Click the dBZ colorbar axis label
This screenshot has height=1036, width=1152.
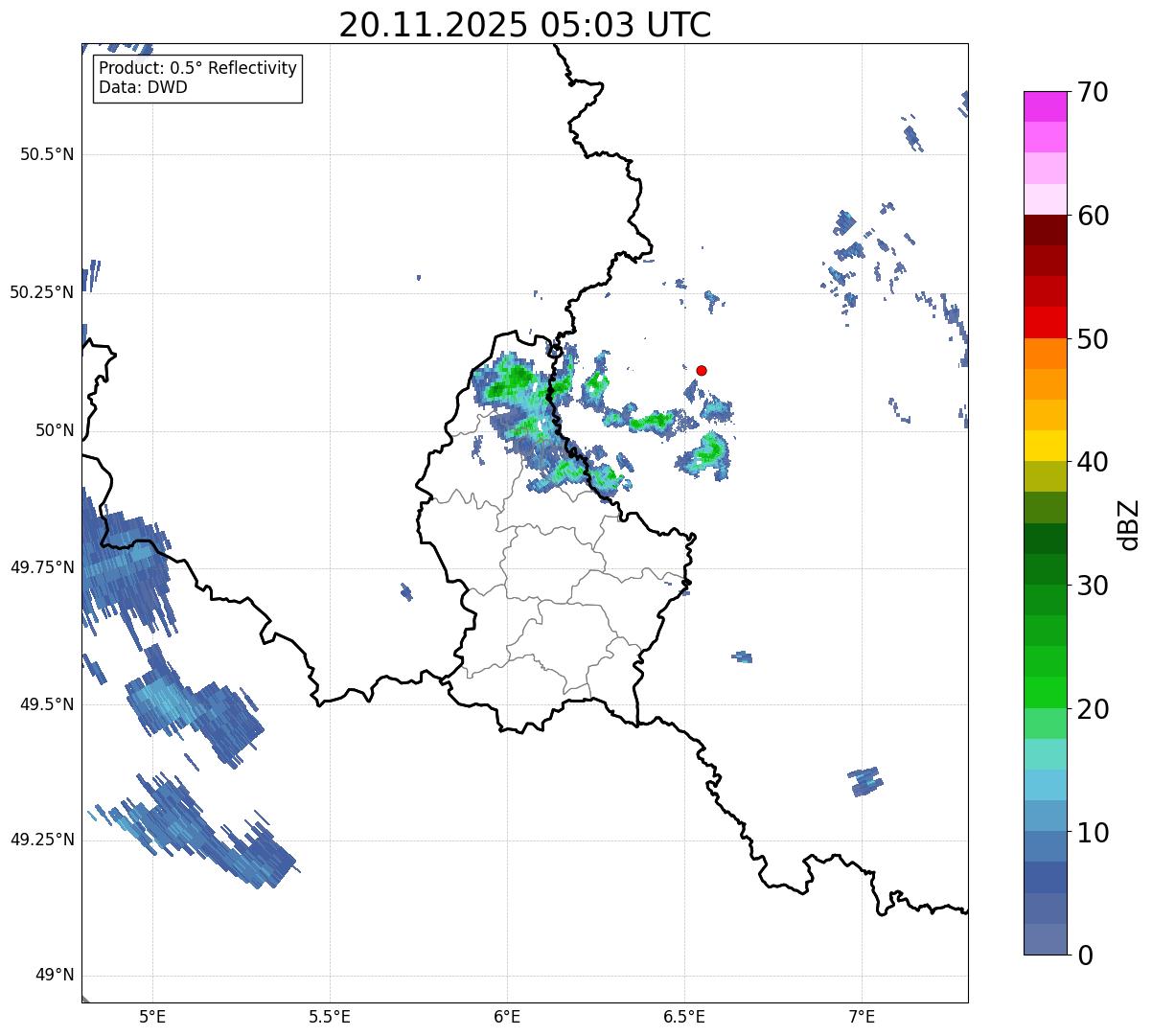(1129, 524)
